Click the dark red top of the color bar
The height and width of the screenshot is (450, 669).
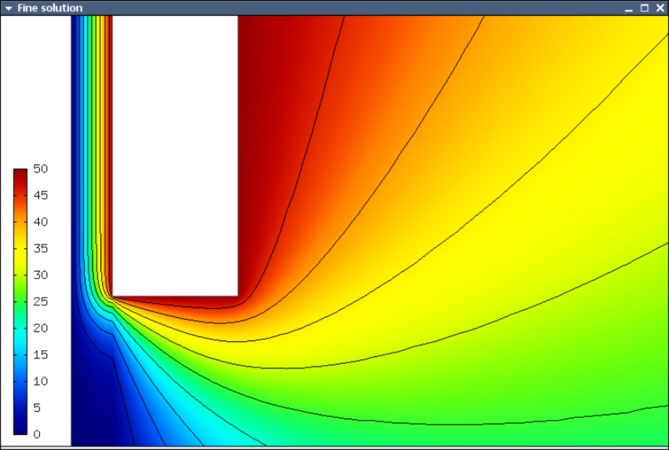[x=20, y=174]
